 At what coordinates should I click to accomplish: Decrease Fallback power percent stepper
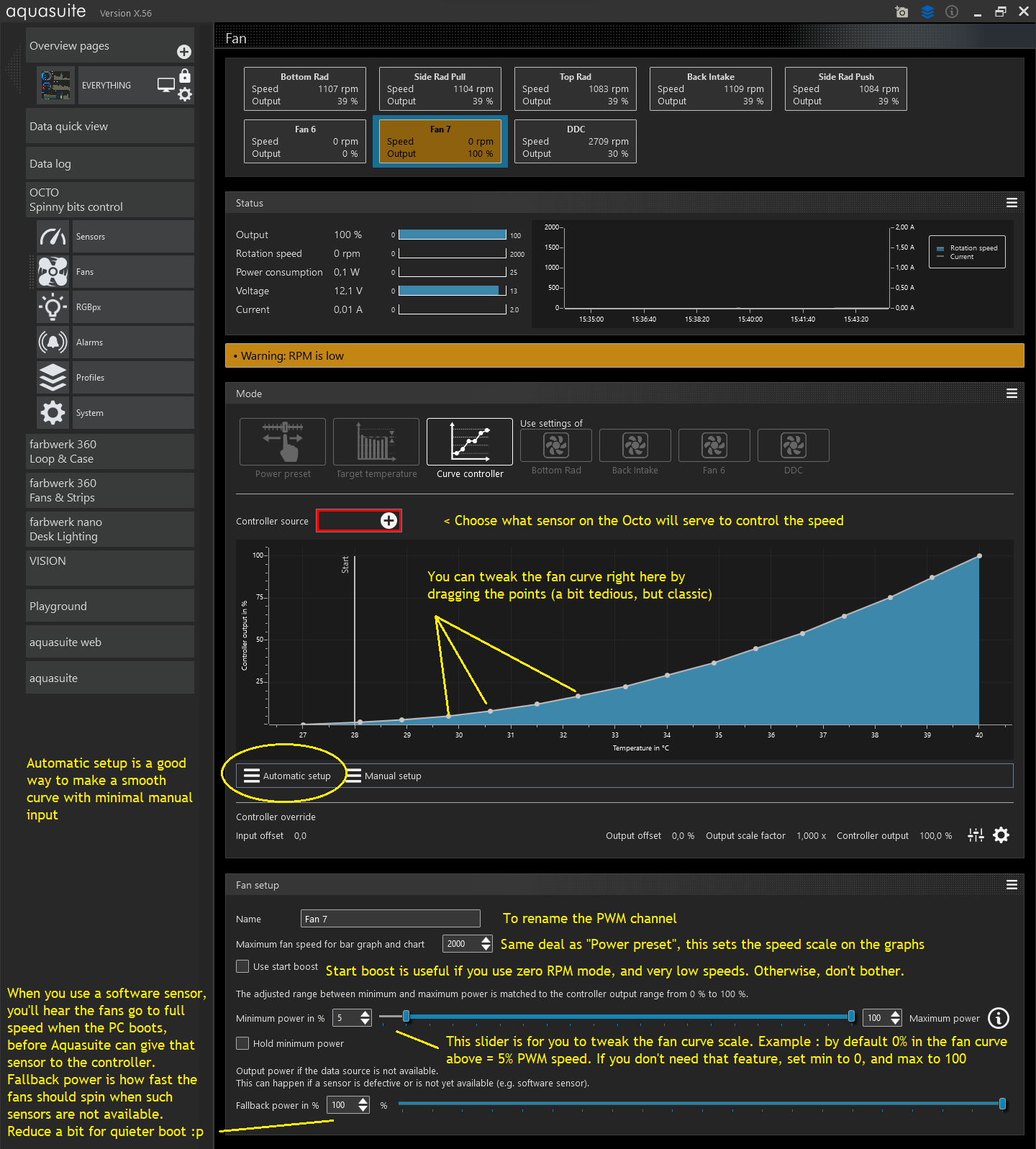click(x=363, y=1109)
